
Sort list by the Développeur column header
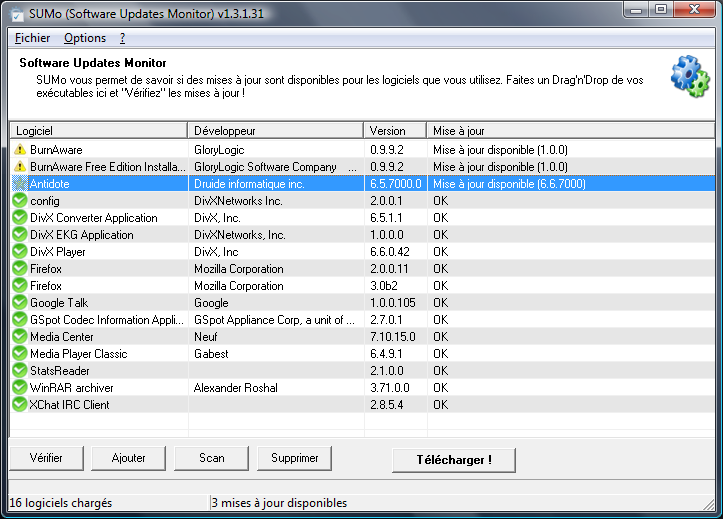tap(276, 131)
